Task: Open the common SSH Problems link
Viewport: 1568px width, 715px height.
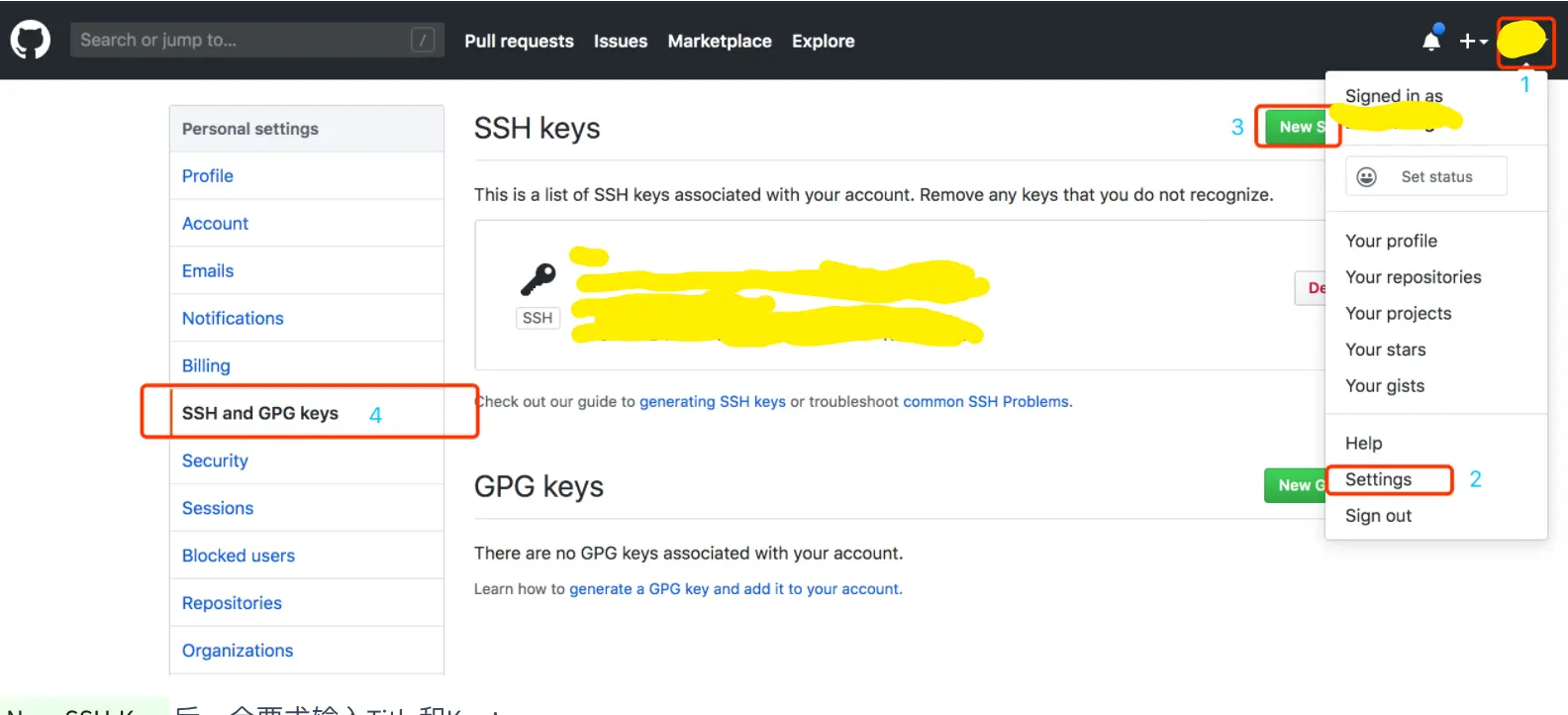Action: pyautogui.click(x=986, y=401)
